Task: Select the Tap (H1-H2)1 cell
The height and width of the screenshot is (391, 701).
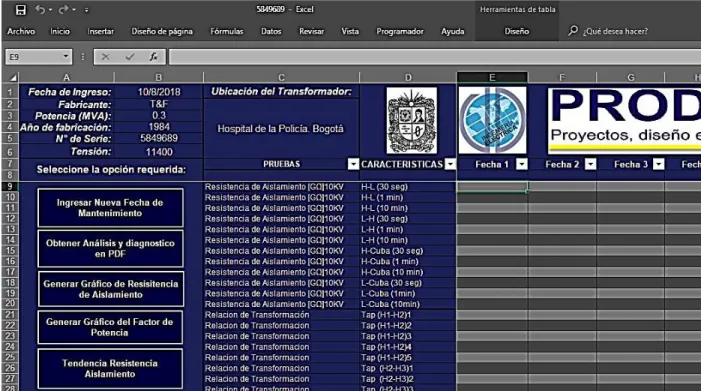Action: click(x=408, y=315)
